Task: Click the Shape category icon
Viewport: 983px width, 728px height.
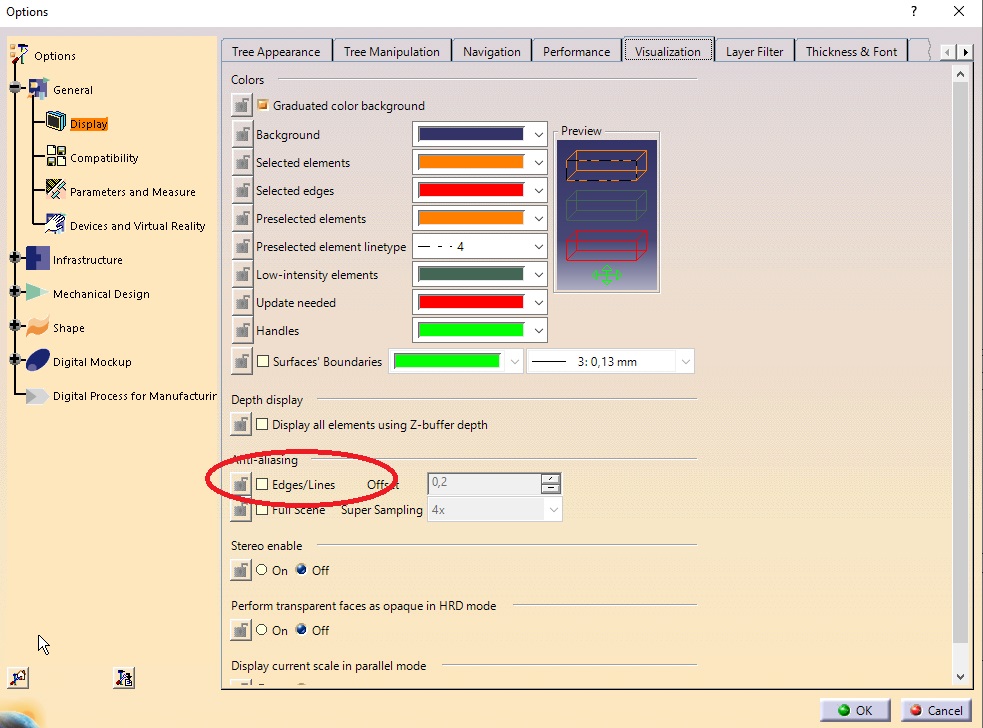Action: coord(38,327)
